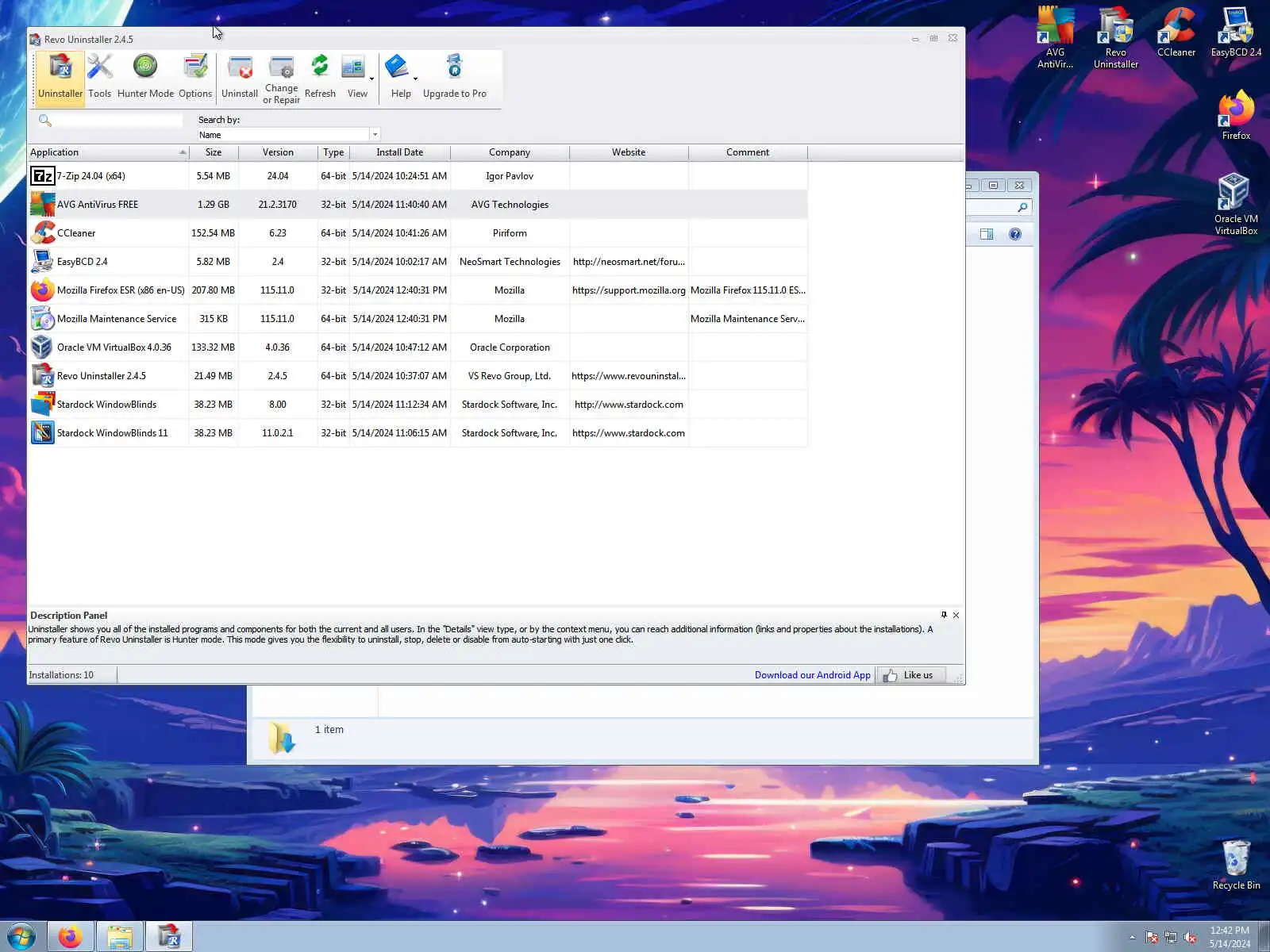Show hidden system tray icons
This screenshot has height=952, width=1270.
tap(1133, 938)
